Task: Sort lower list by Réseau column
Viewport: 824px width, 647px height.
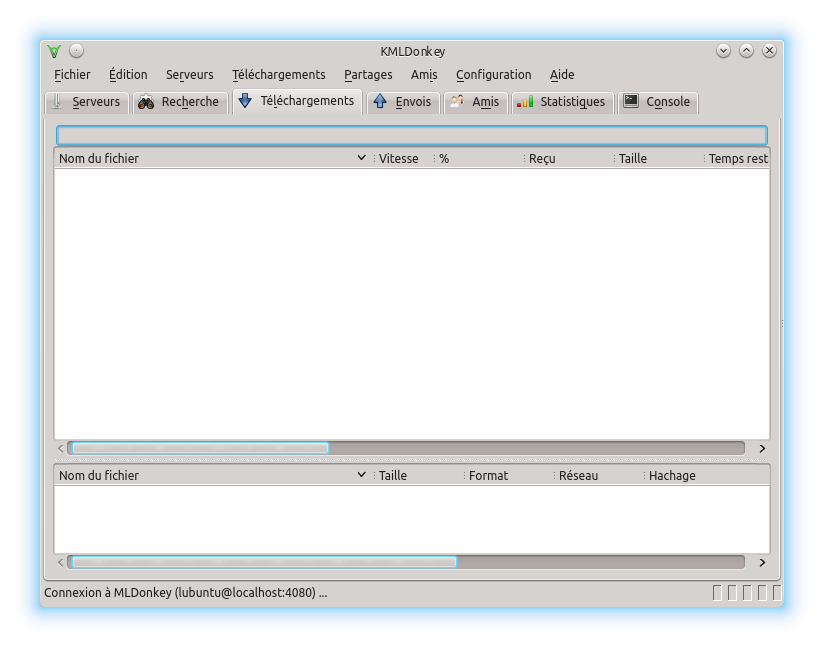Action: [x=598, y=475]
